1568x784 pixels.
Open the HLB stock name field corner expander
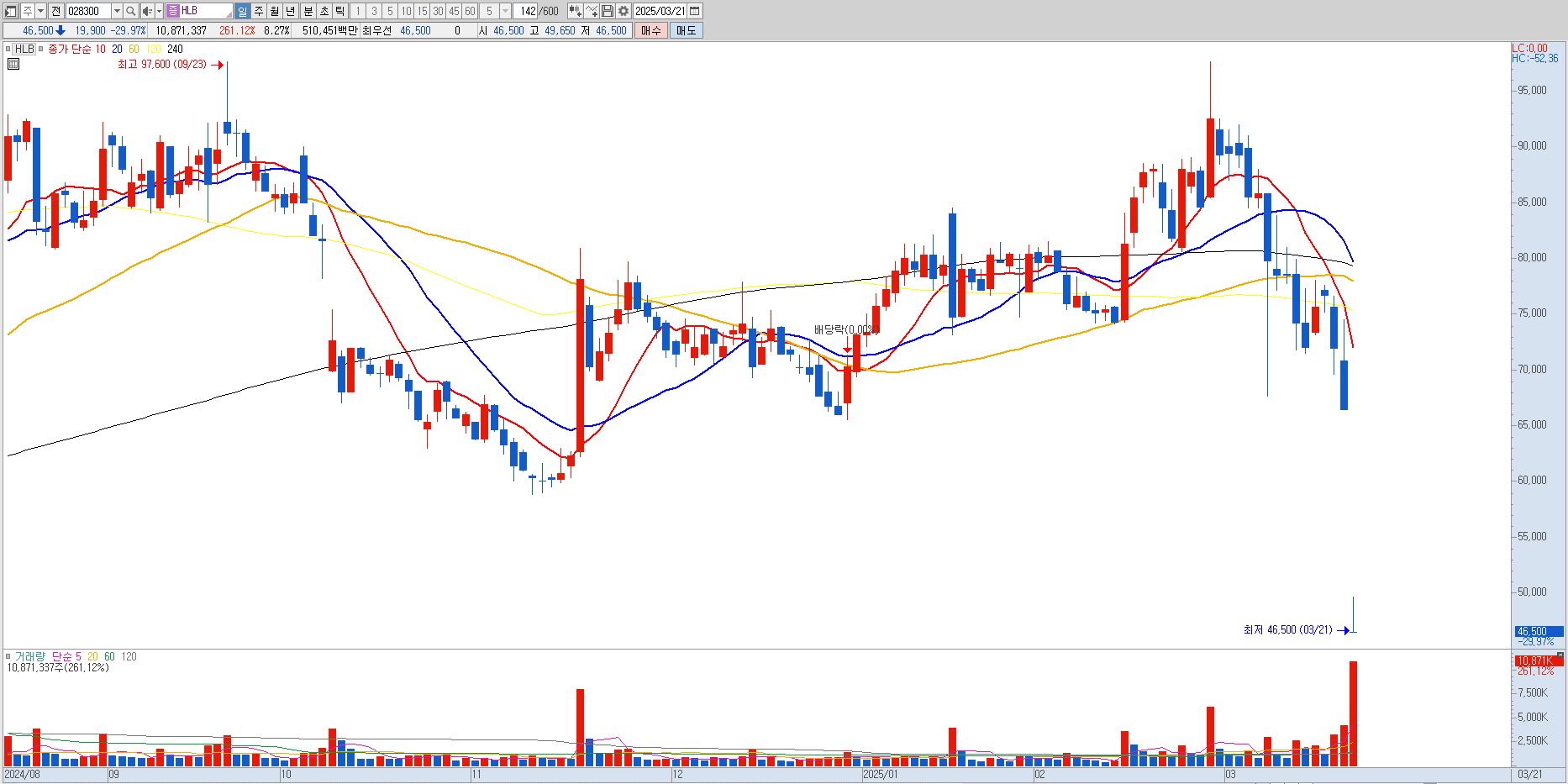228,14
